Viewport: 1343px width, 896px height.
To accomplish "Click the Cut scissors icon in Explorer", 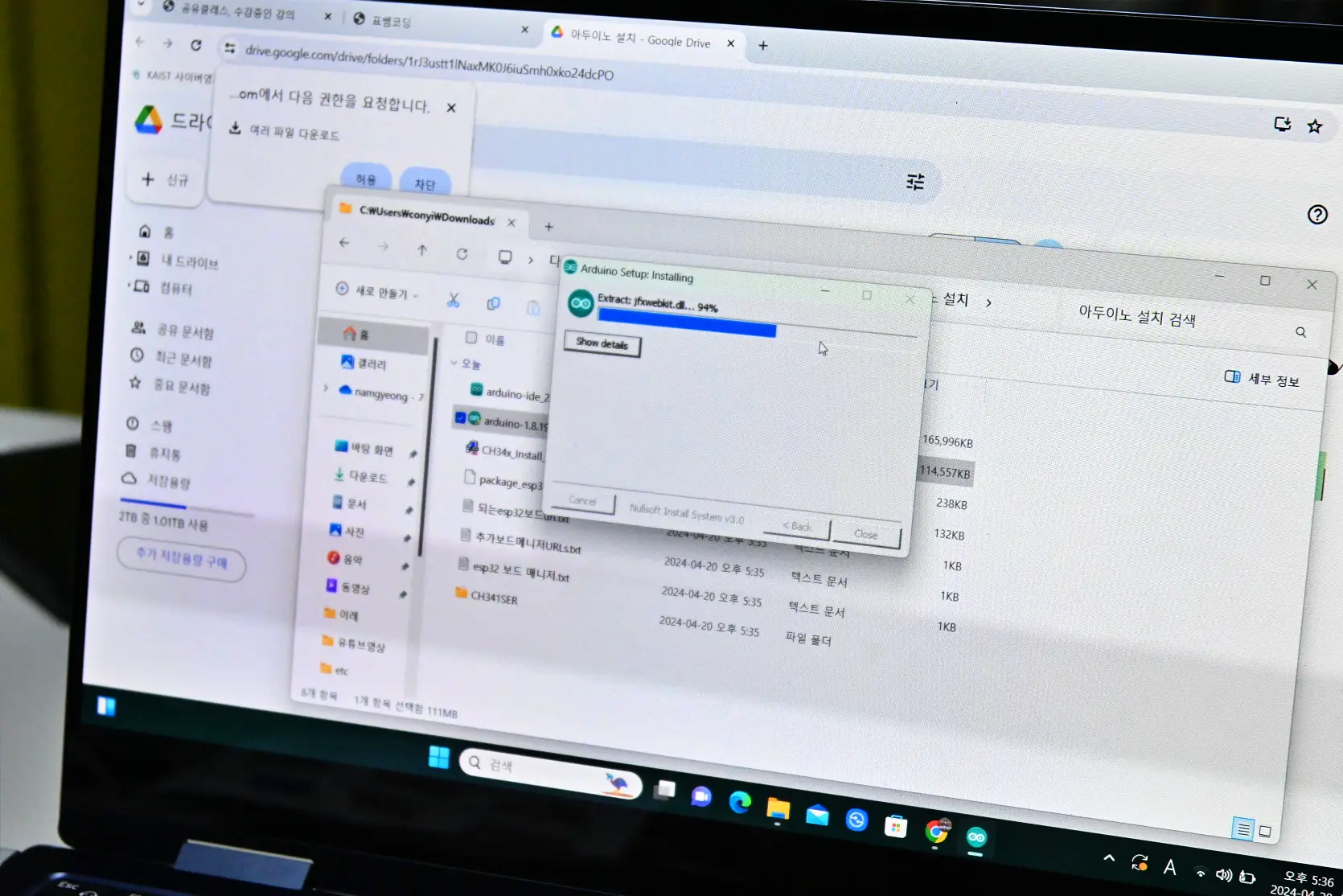I will click(x=453, y=300).
